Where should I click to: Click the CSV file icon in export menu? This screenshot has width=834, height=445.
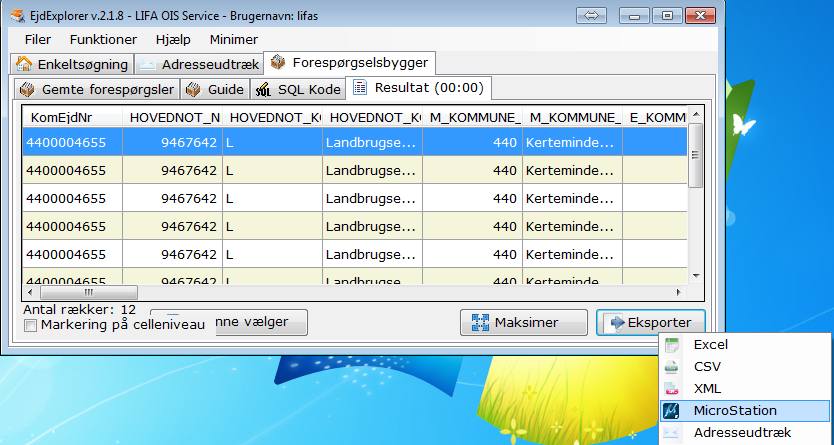672,366
